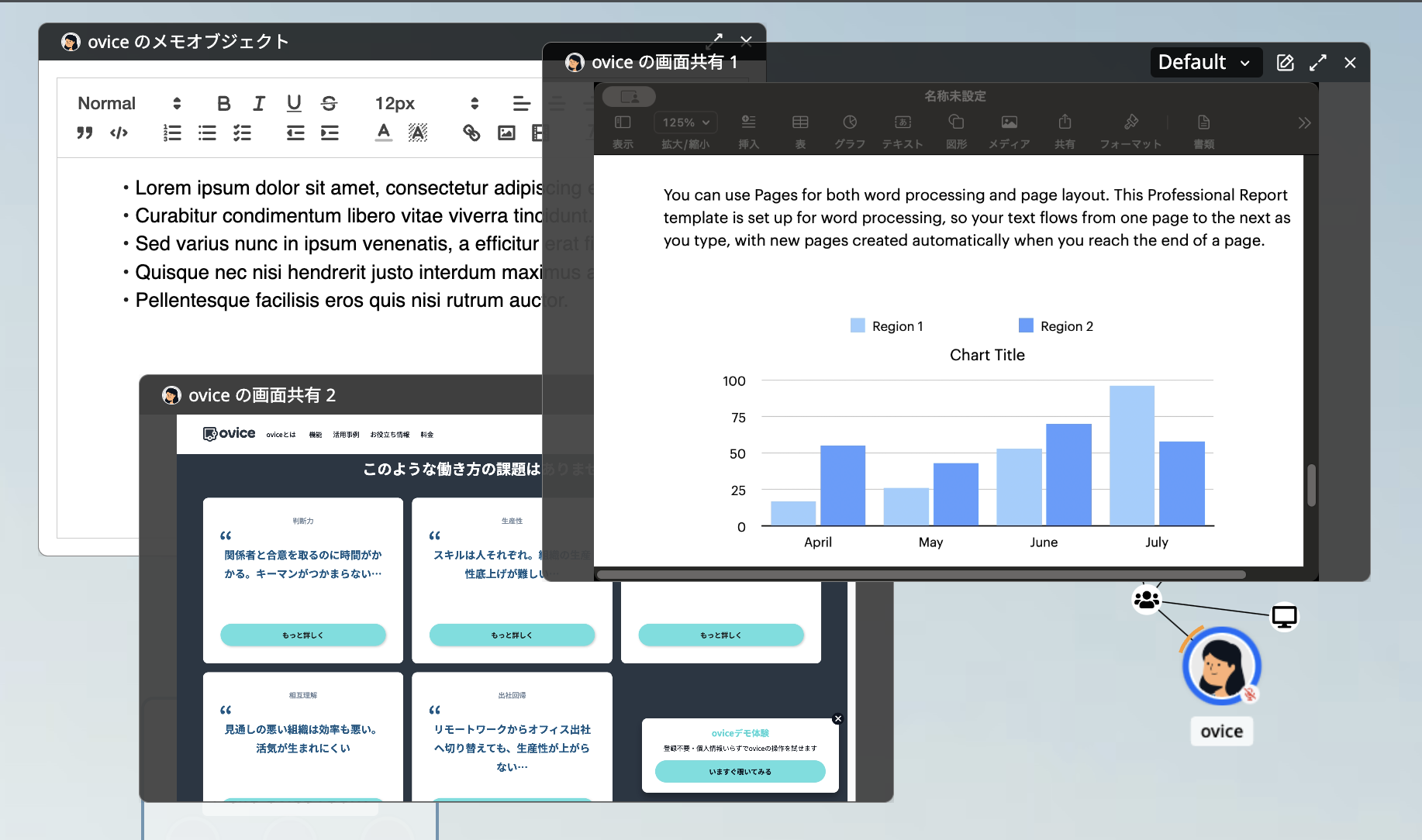Screen dimensions: 1422x840
Task: Expand hidden Pages toolbar items chevron
Action: (1304, 122)
